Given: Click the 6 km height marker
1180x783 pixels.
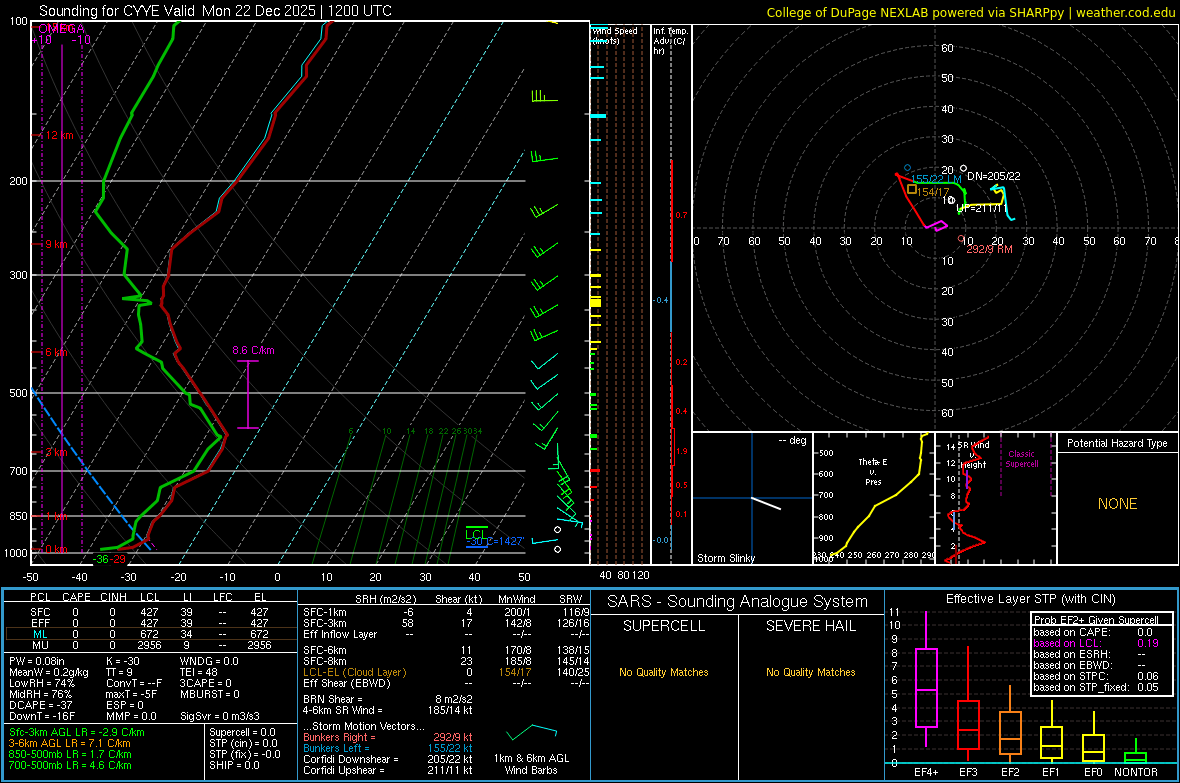Looking at the screenshot, I should click(x=55, y=352).
